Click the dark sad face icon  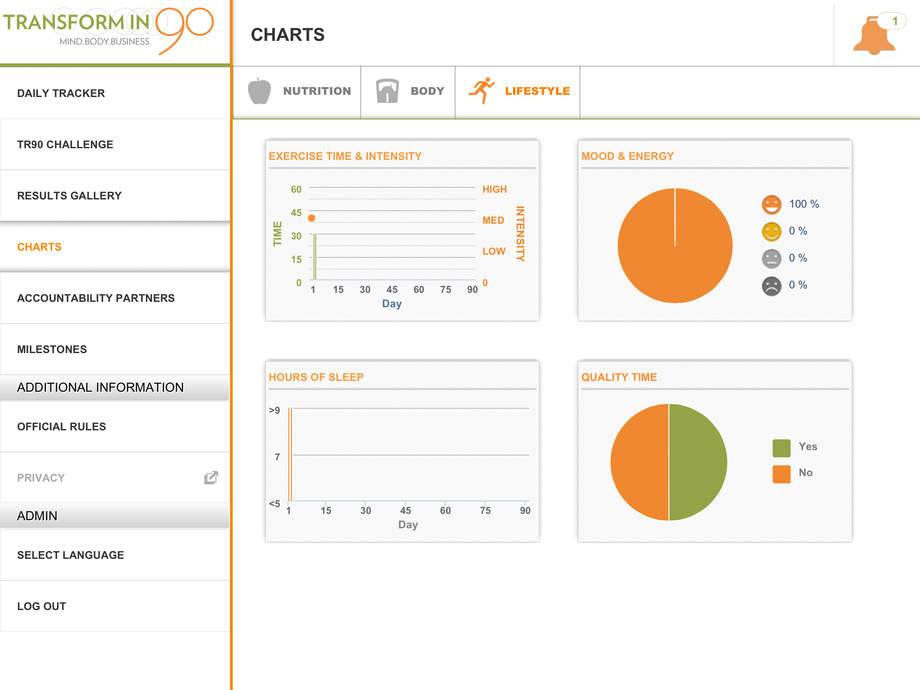pos(771,285)
